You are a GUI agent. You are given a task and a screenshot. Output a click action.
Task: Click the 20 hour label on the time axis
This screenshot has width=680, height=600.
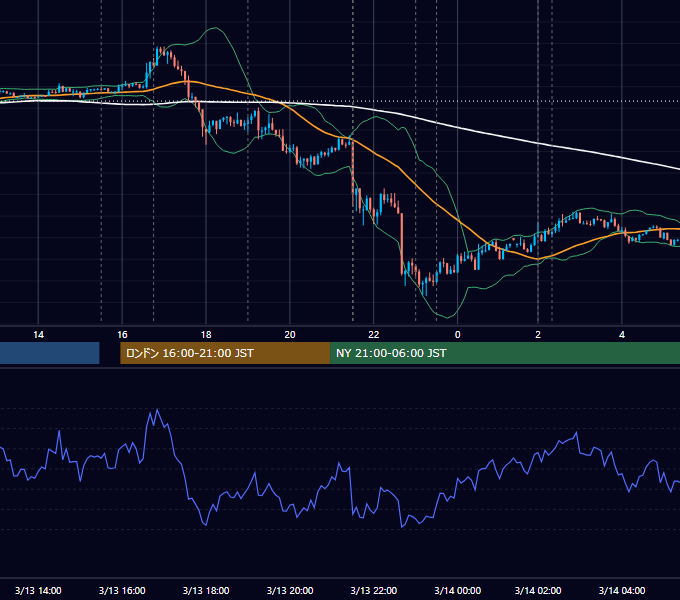290,335
